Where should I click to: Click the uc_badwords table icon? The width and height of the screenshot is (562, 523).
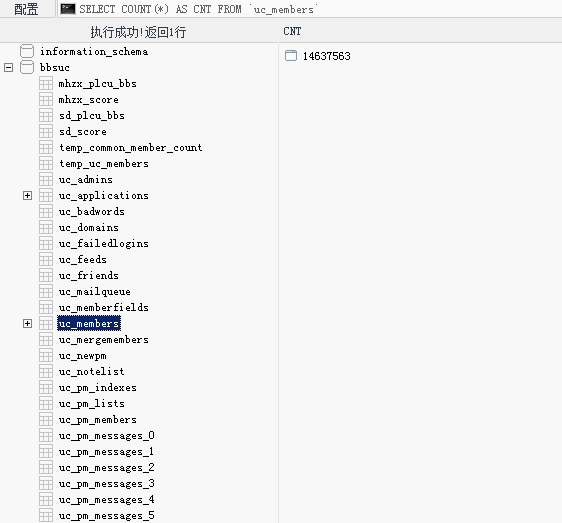click(46, 211)
